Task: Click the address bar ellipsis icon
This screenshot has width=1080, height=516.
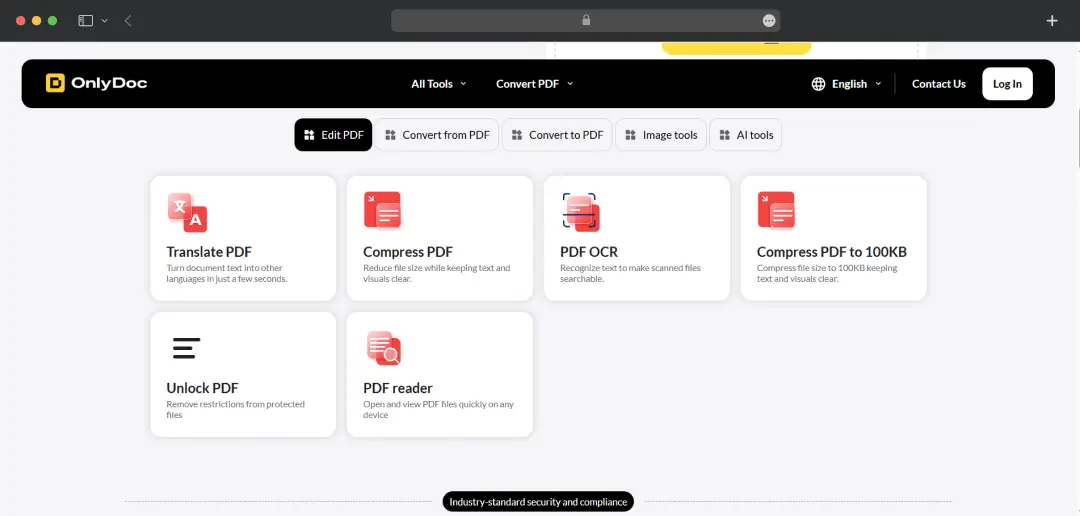Action: click(x=769, y=21)
